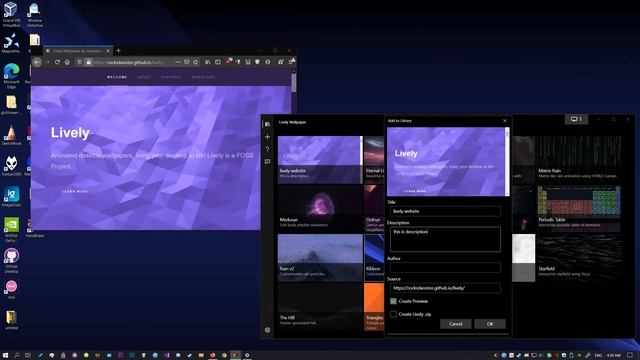
Task: Click the plus Add Wallpaper icon in Lively sidebar
Action: 267,137
